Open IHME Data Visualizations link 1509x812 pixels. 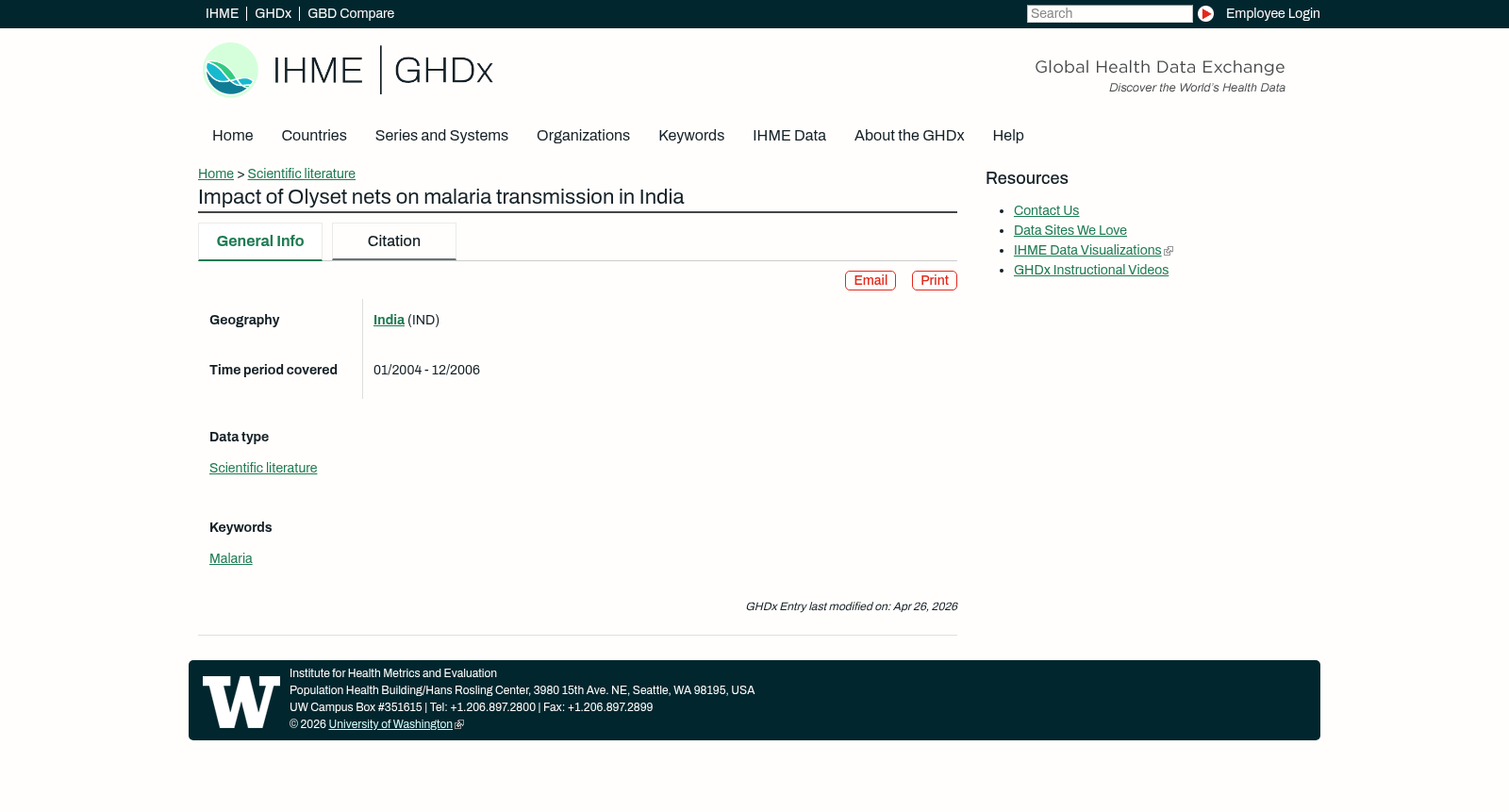click(1087, 250)
